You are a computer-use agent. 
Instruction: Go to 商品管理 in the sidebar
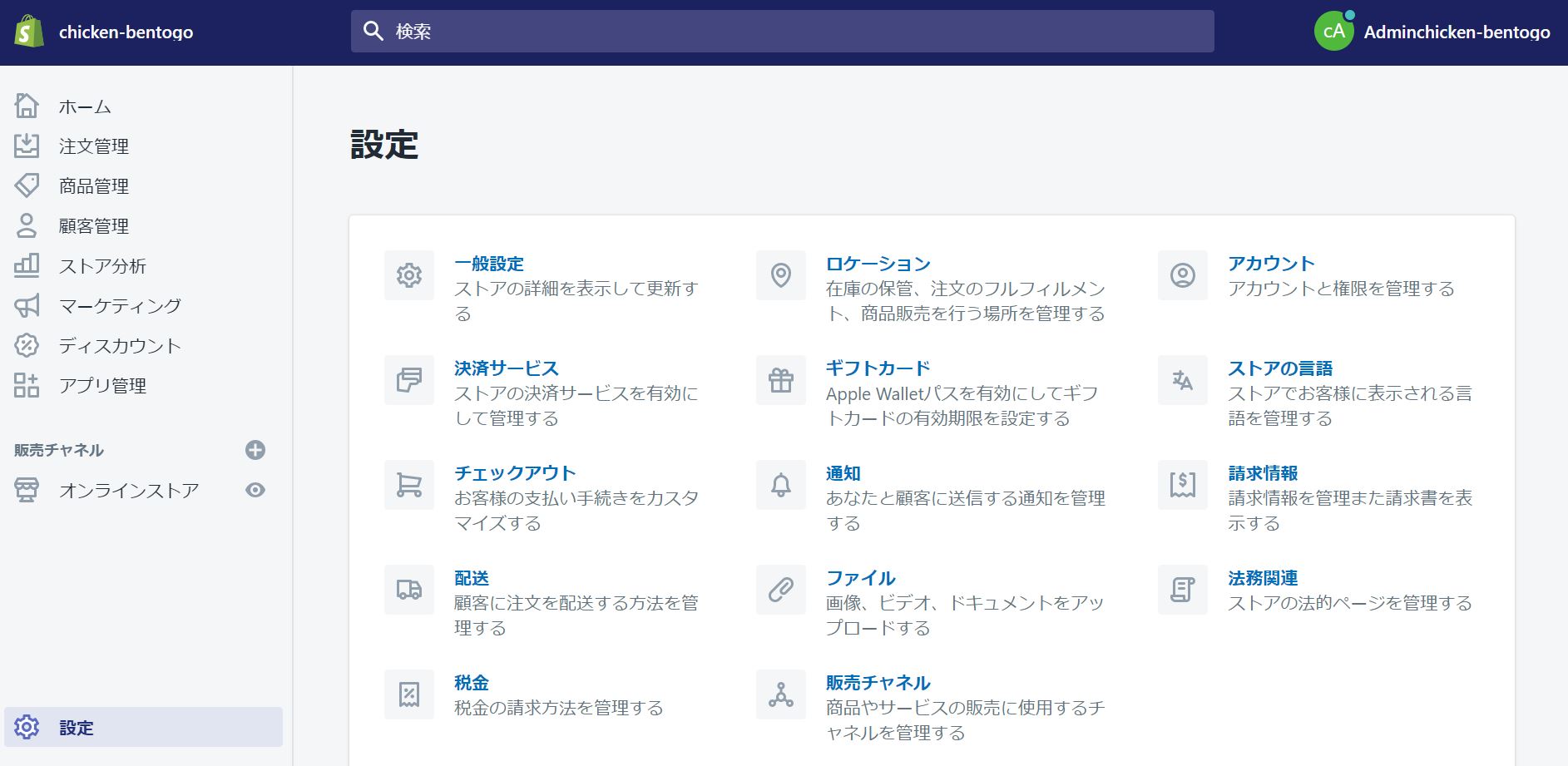93,186
